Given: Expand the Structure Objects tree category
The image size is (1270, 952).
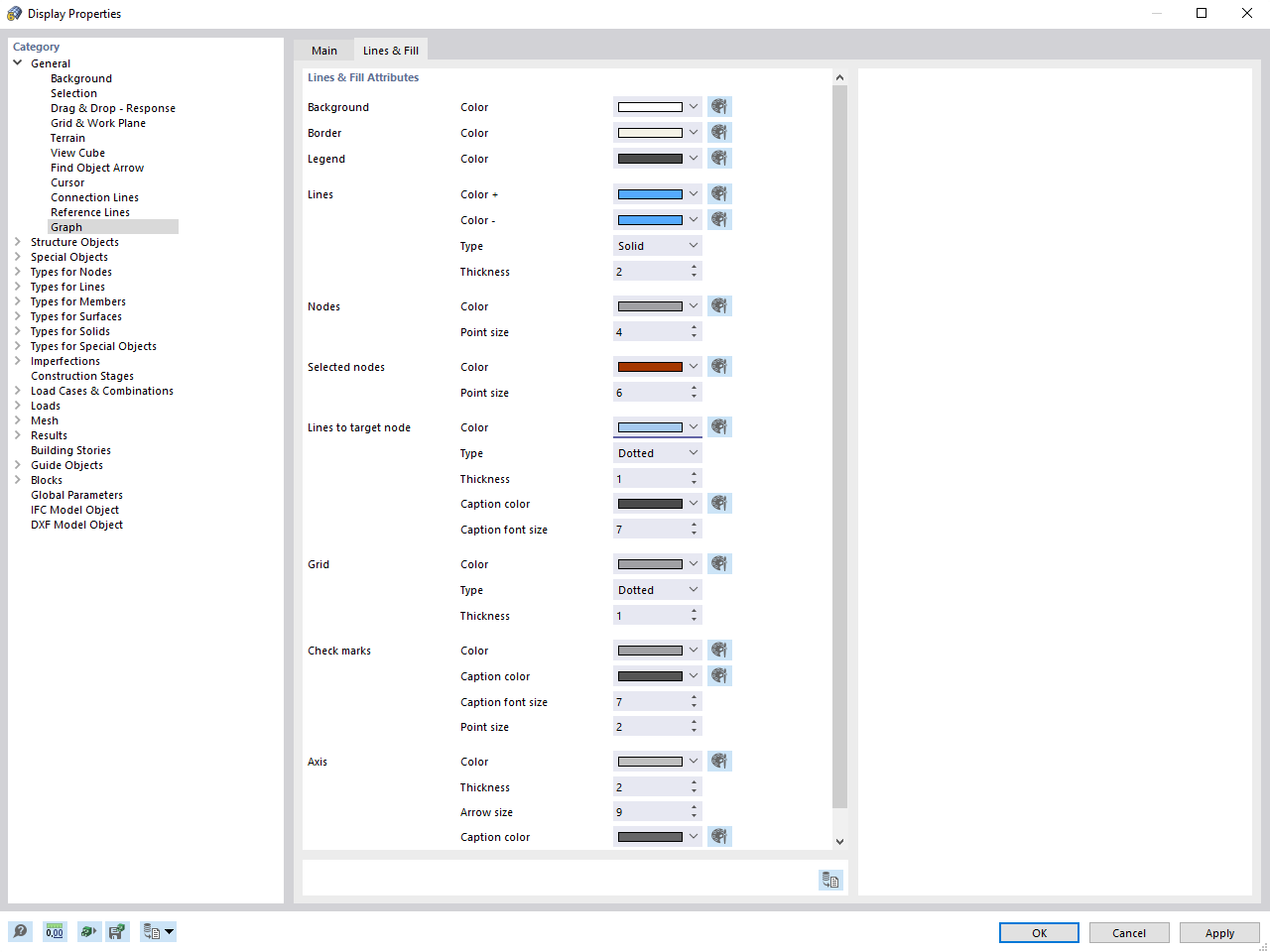Looking at the screenshot, I should [16, 241].
